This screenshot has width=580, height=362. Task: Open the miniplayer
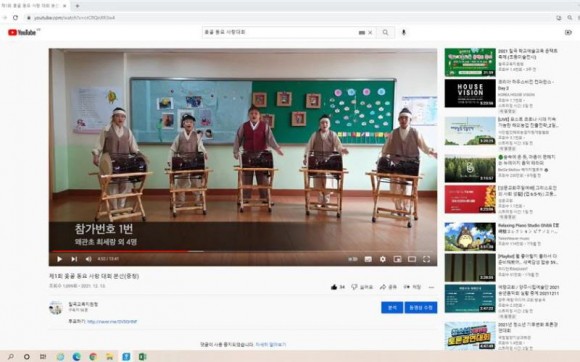pos(397,259)
